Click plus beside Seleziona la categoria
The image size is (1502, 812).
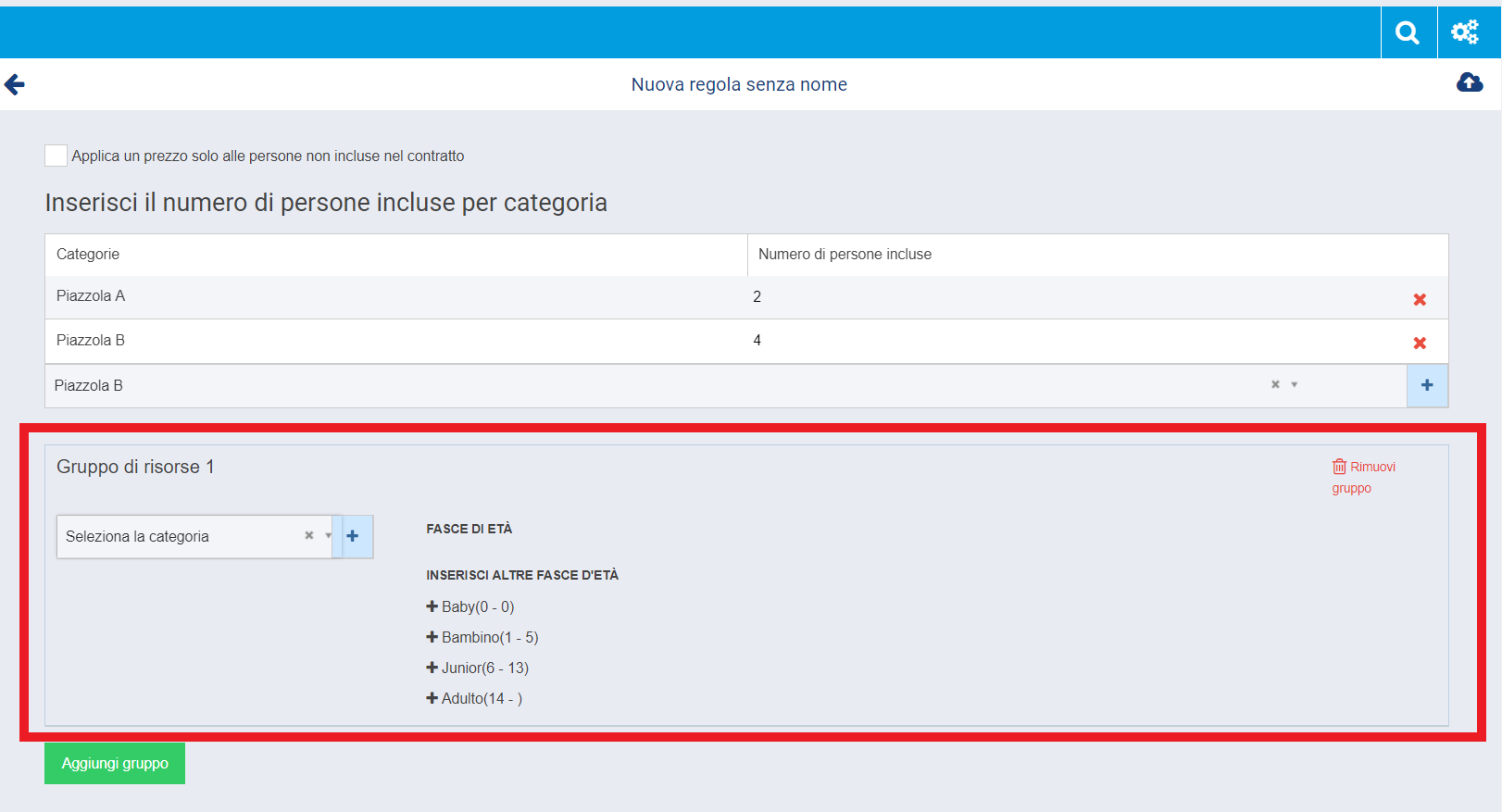click(x=353, y=536)
